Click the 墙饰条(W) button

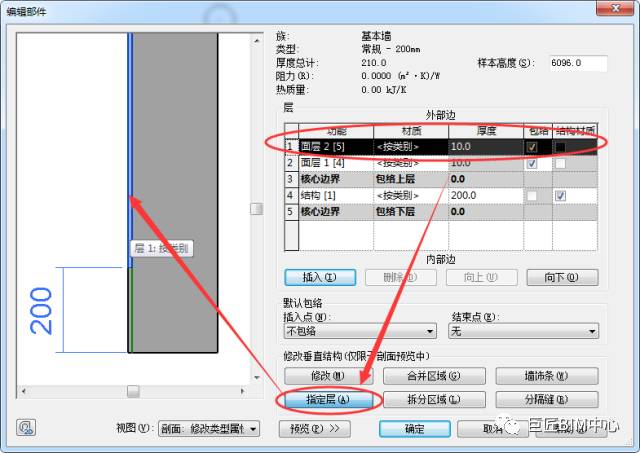pos(547,376)
